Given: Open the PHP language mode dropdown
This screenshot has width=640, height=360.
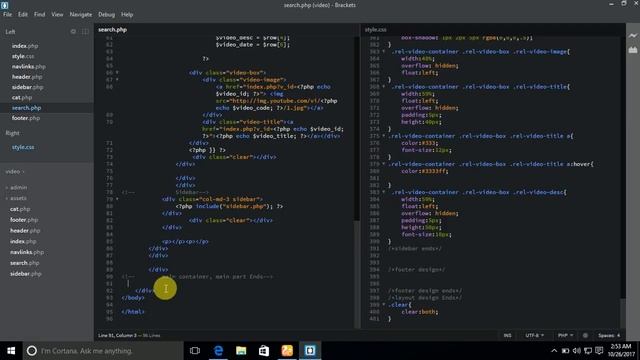Looking at the screenshot, I should [565, 336].
